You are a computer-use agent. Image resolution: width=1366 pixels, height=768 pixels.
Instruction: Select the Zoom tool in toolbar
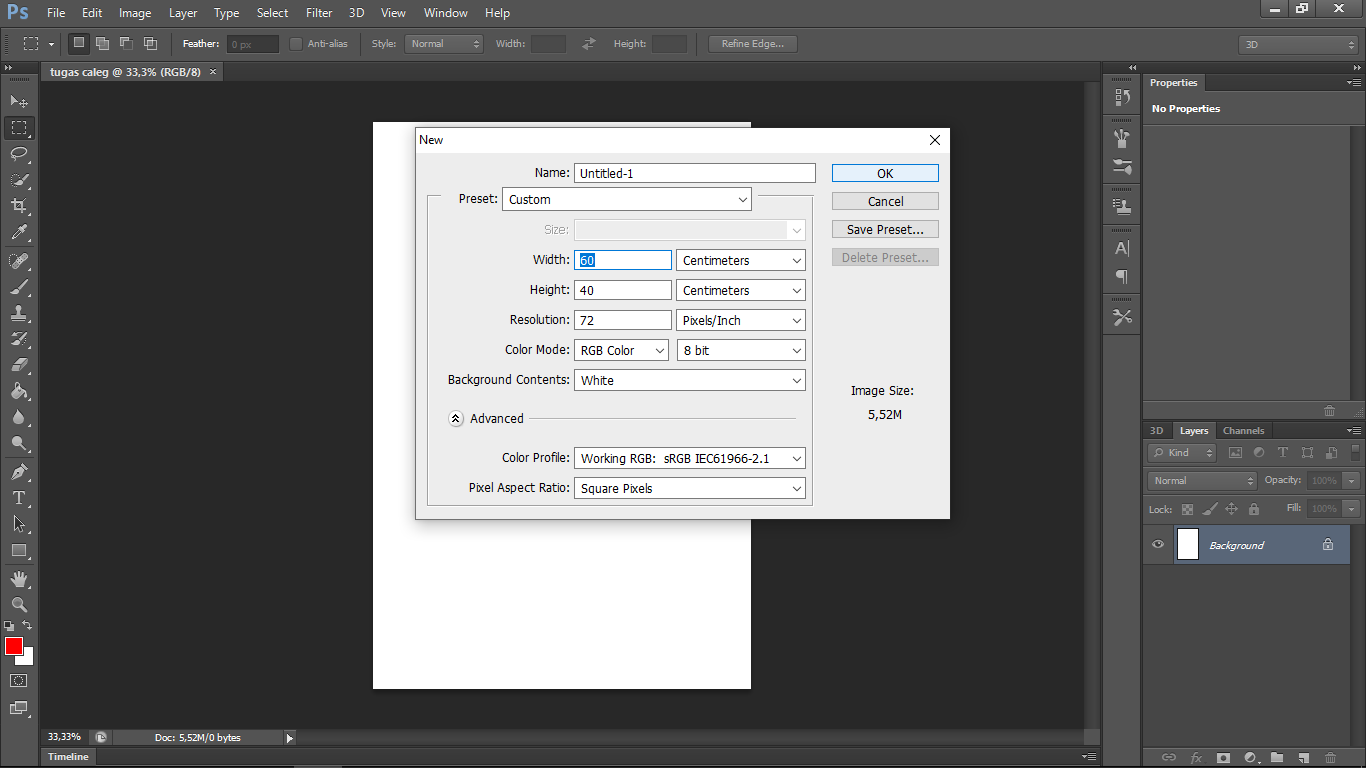(x=19, y=605)
